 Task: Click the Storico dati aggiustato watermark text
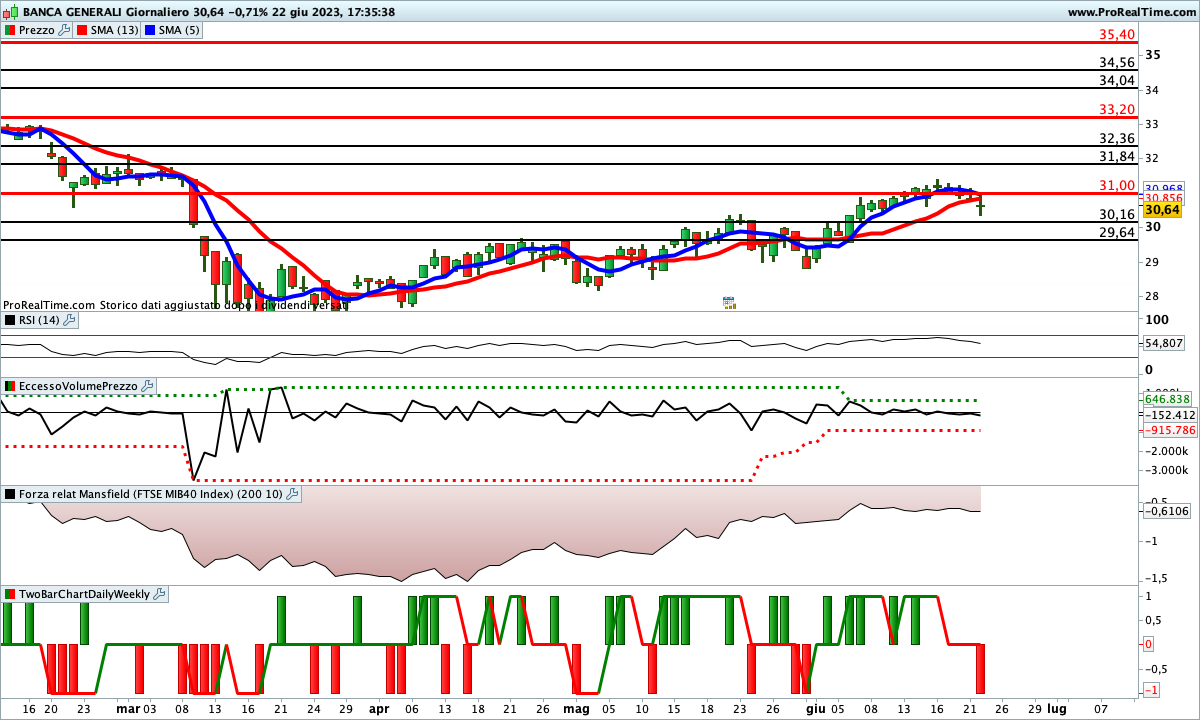224,305
